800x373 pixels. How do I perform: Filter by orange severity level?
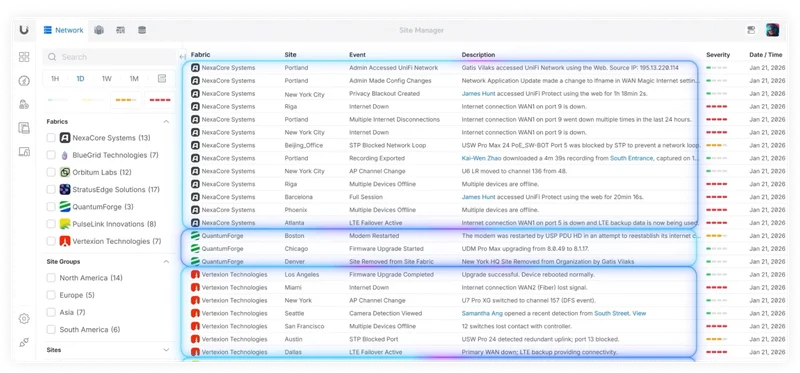click(x=126, y=100)
